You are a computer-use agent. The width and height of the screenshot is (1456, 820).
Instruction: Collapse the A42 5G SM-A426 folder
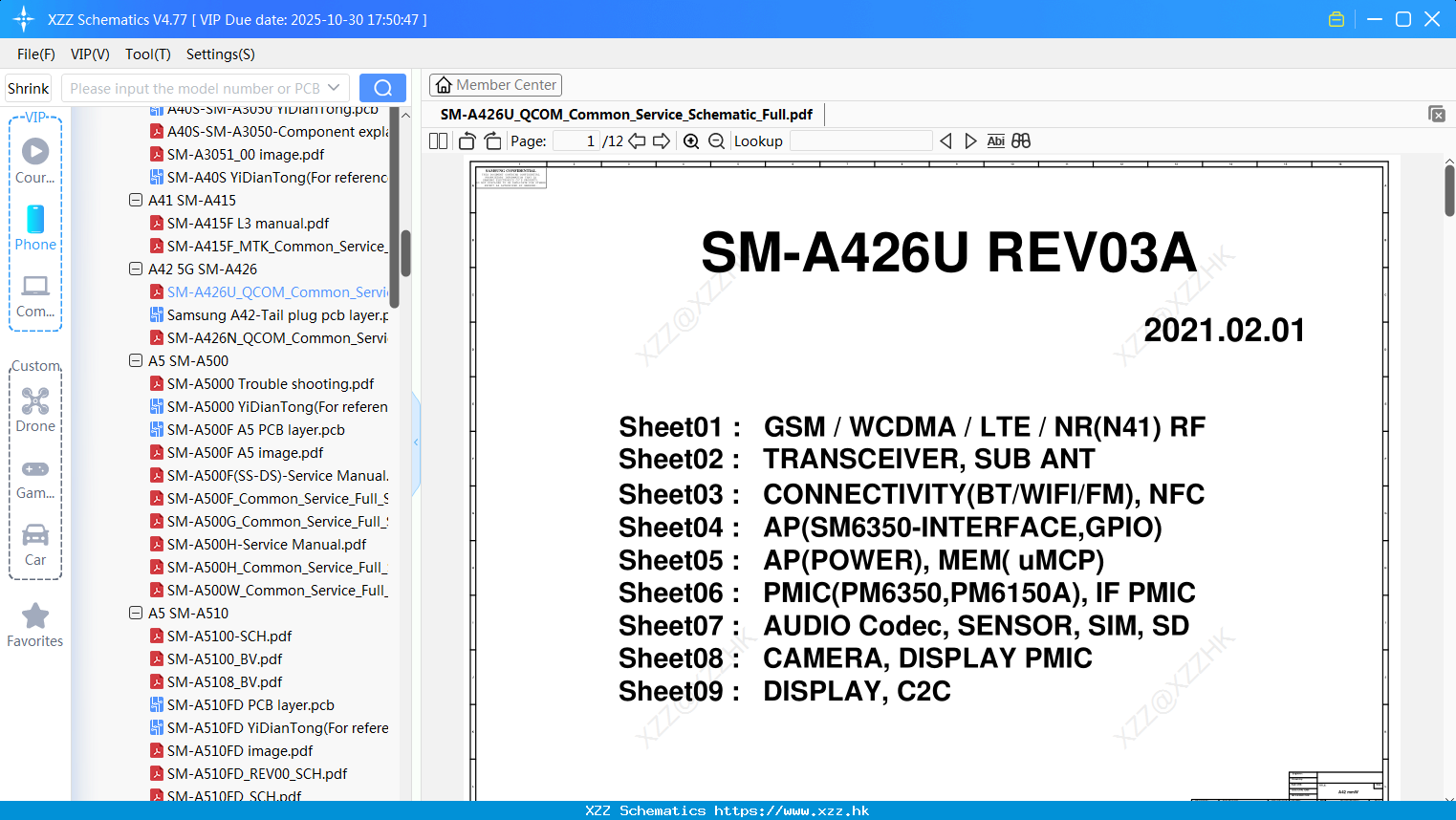point(136,270)
